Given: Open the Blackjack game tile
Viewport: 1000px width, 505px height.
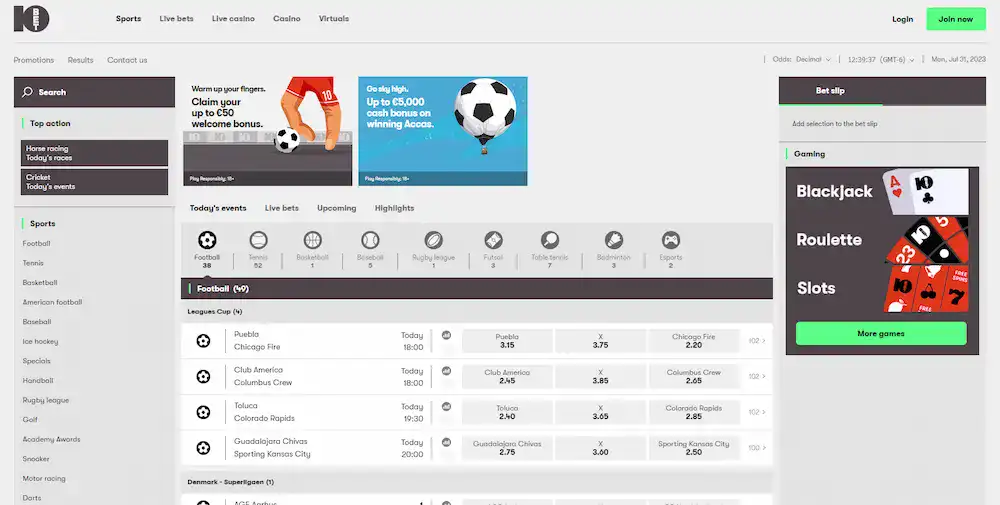Looking at the screenshot, I should [x=882, y=191].
